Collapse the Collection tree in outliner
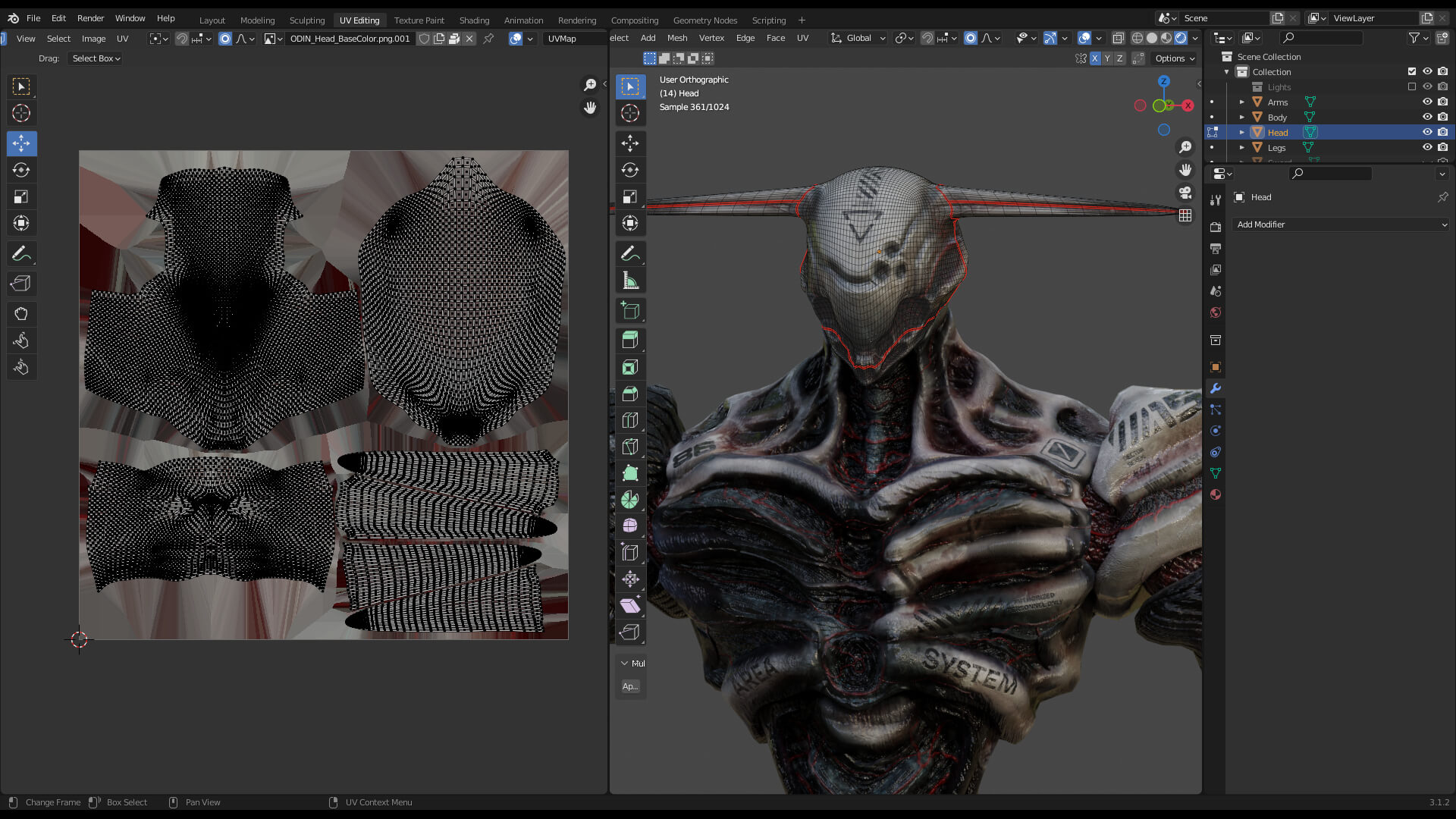The width and height of the screenshot is (1456, 819). (1227, 71)
